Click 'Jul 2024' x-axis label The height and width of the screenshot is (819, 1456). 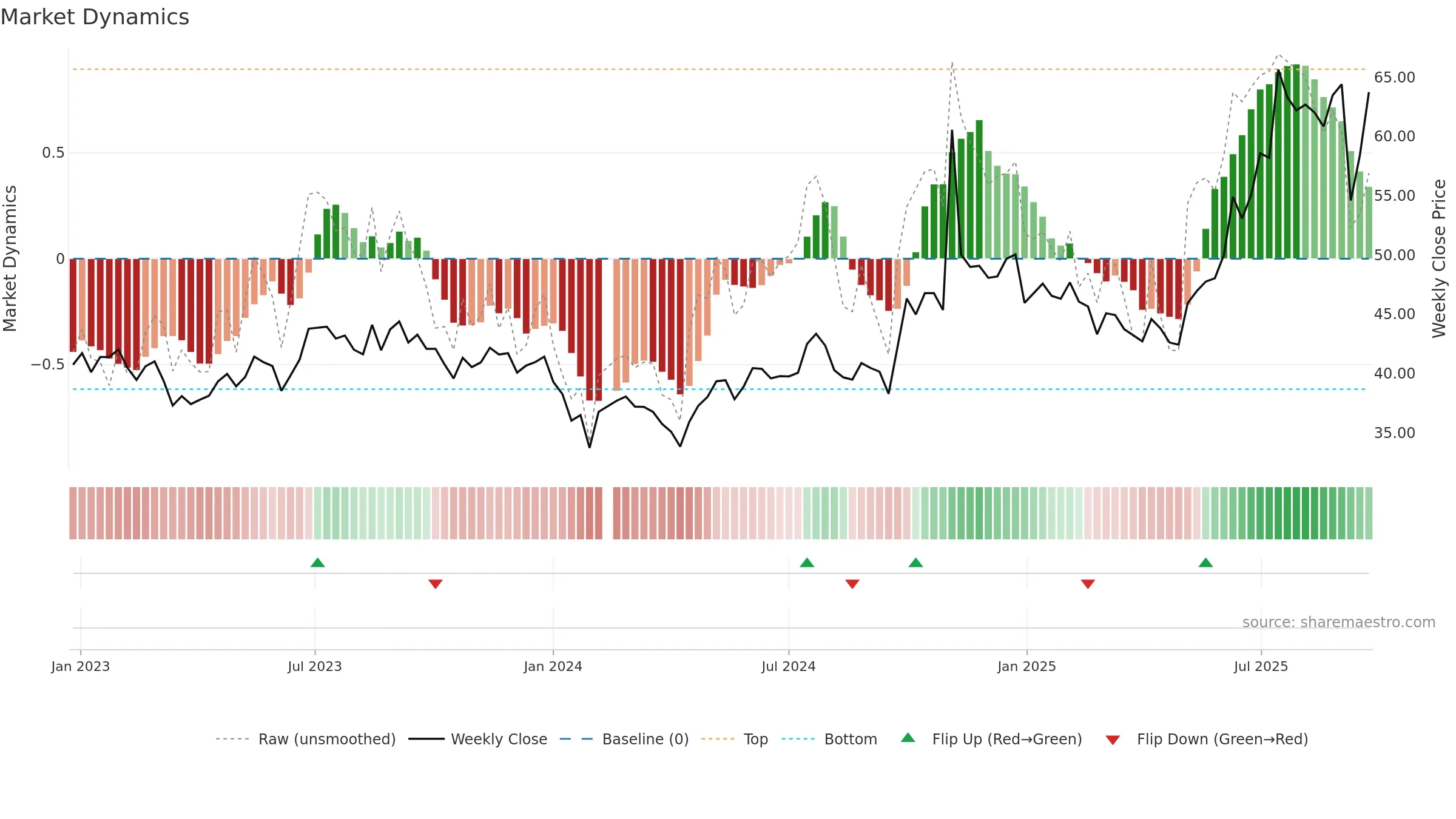tap(789, 666)
